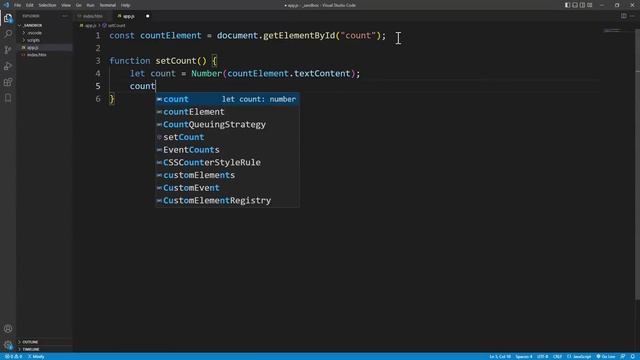
Task: Open the Terminal menu
Action: (108, 5)
